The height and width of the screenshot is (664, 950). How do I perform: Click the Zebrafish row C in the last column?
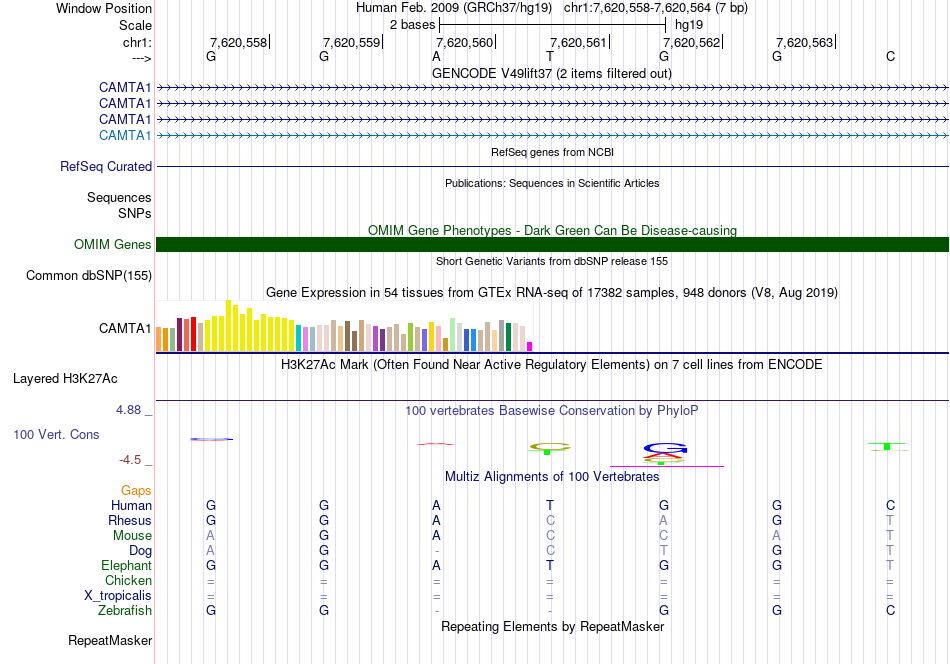tap(890, 611)
